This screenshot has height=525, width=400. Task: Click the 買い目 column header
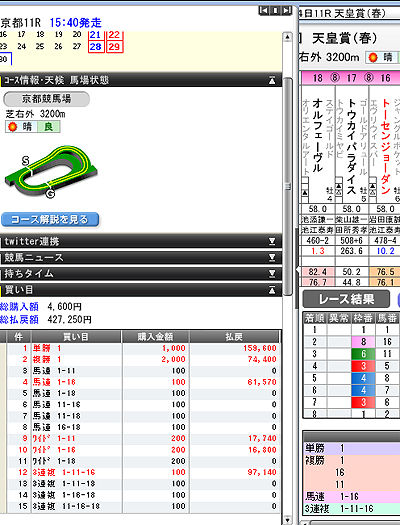click(x=76, y=337)
